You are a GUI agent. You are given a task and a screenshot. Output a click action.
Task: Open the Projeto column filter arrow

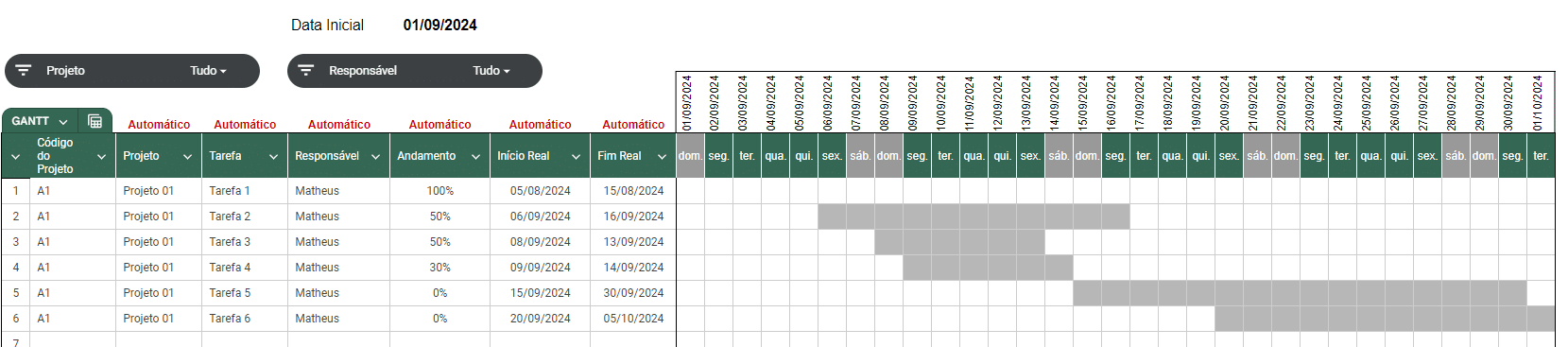[x=187, y=157]
